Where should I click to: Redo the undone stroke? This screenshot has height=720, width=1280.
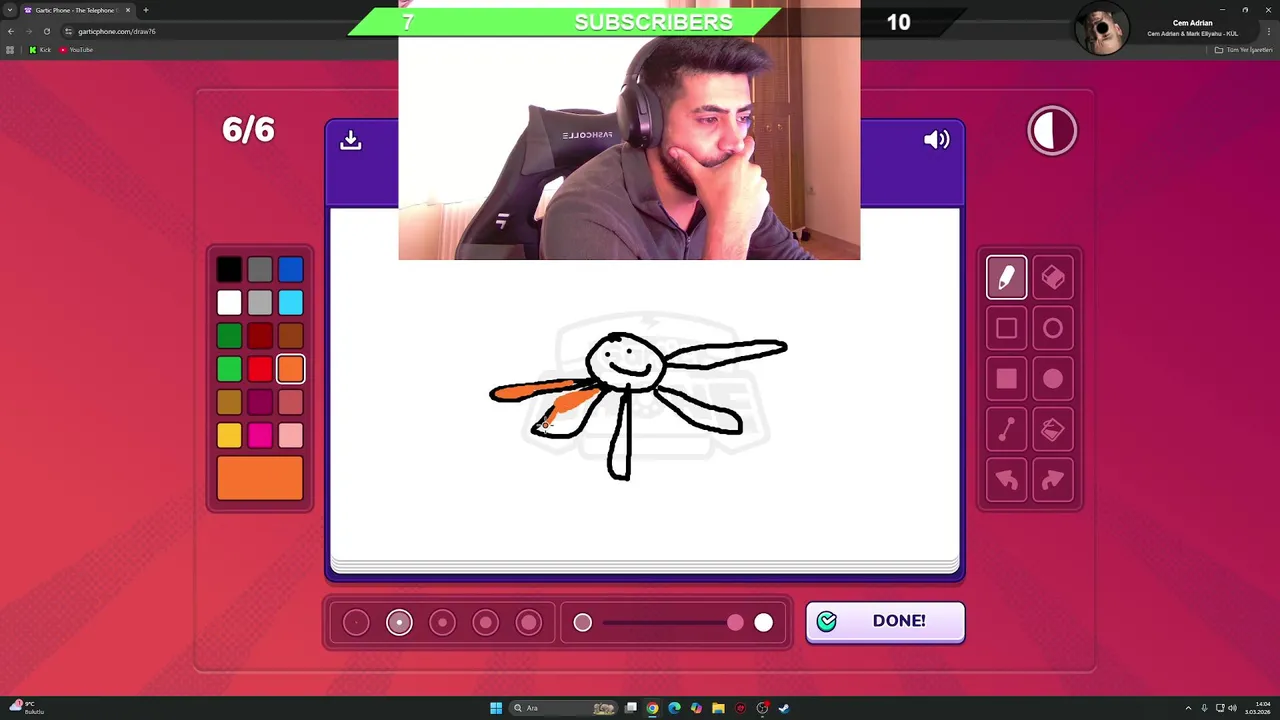(x=1053, y=481)
